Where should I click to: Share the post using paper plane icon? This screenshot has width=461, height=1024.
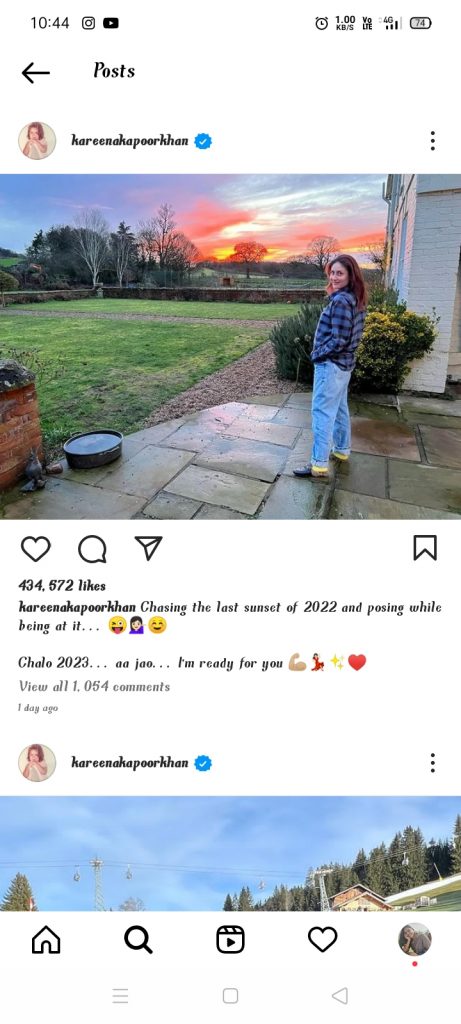click(148, 548)
